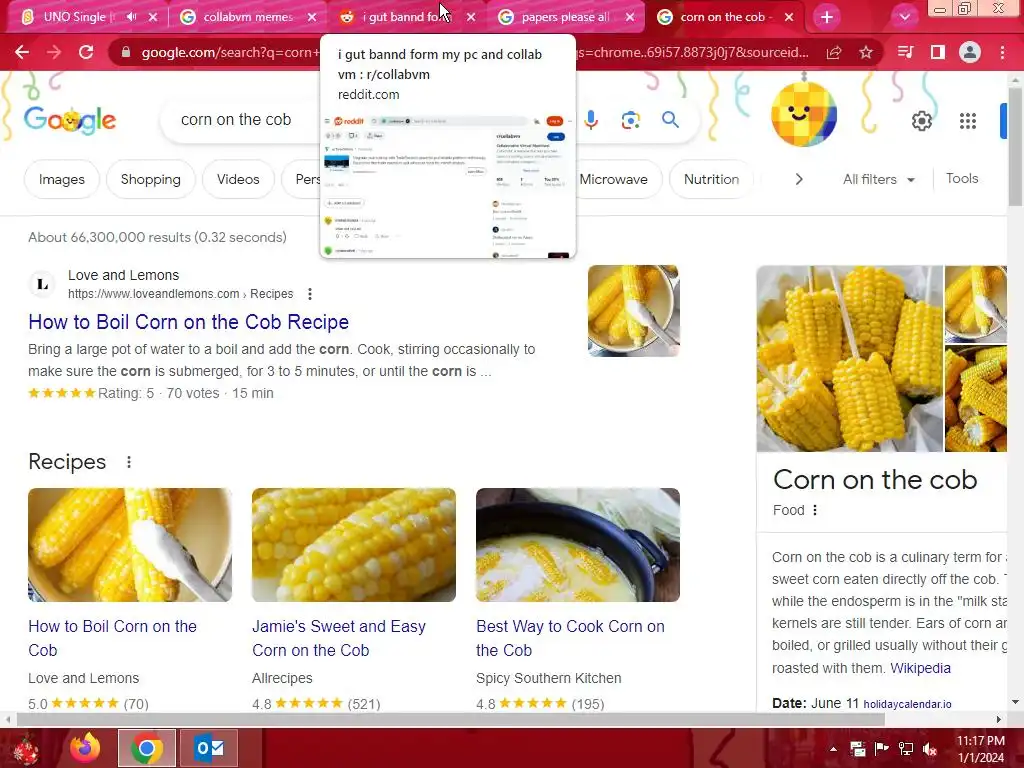Click the Love and Lemons result thumbnail
This screenshot has height=768, width=1024.
(x=633, y=311)
